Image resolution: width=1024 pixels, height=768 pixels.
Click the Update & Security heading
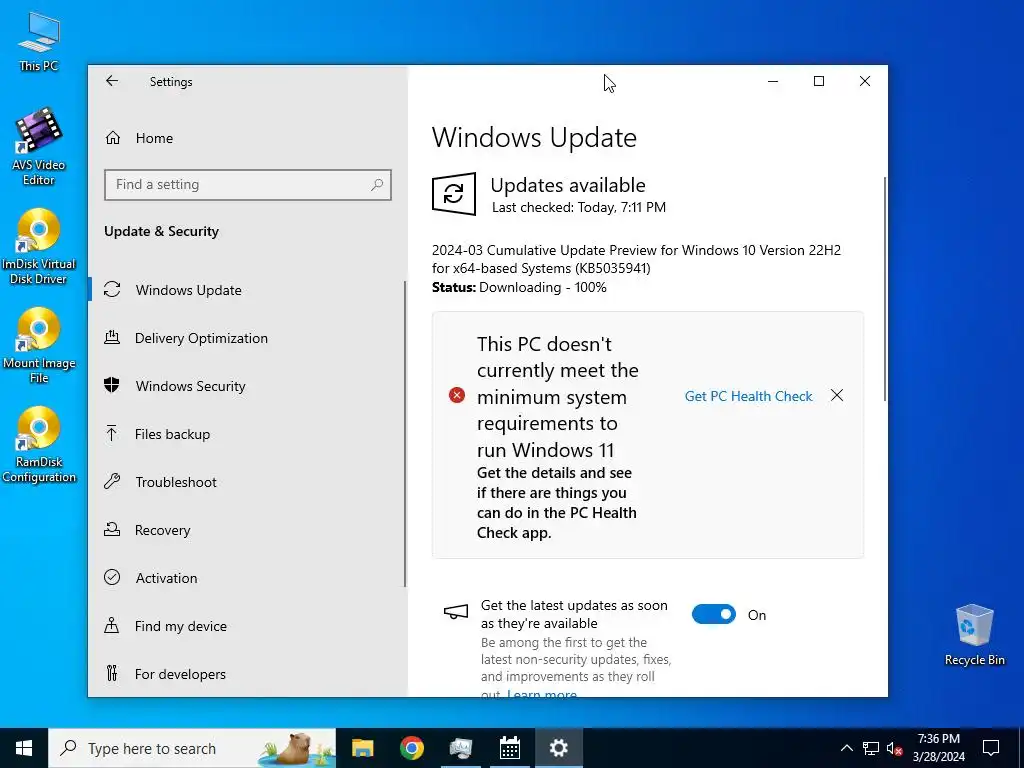tap(161, 231)
